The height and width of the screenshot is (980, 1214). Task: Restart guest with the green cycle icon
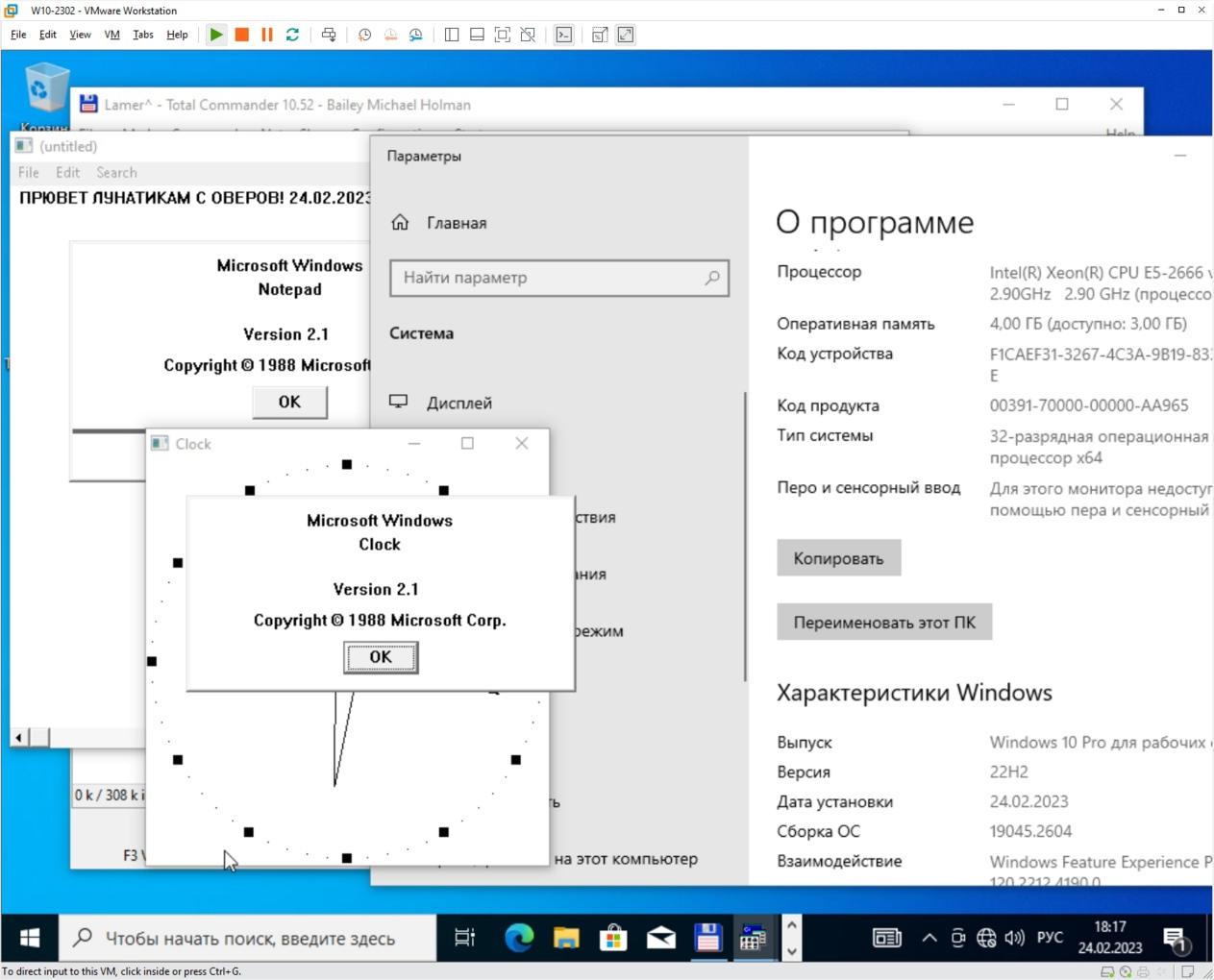[x=292, y=35]
